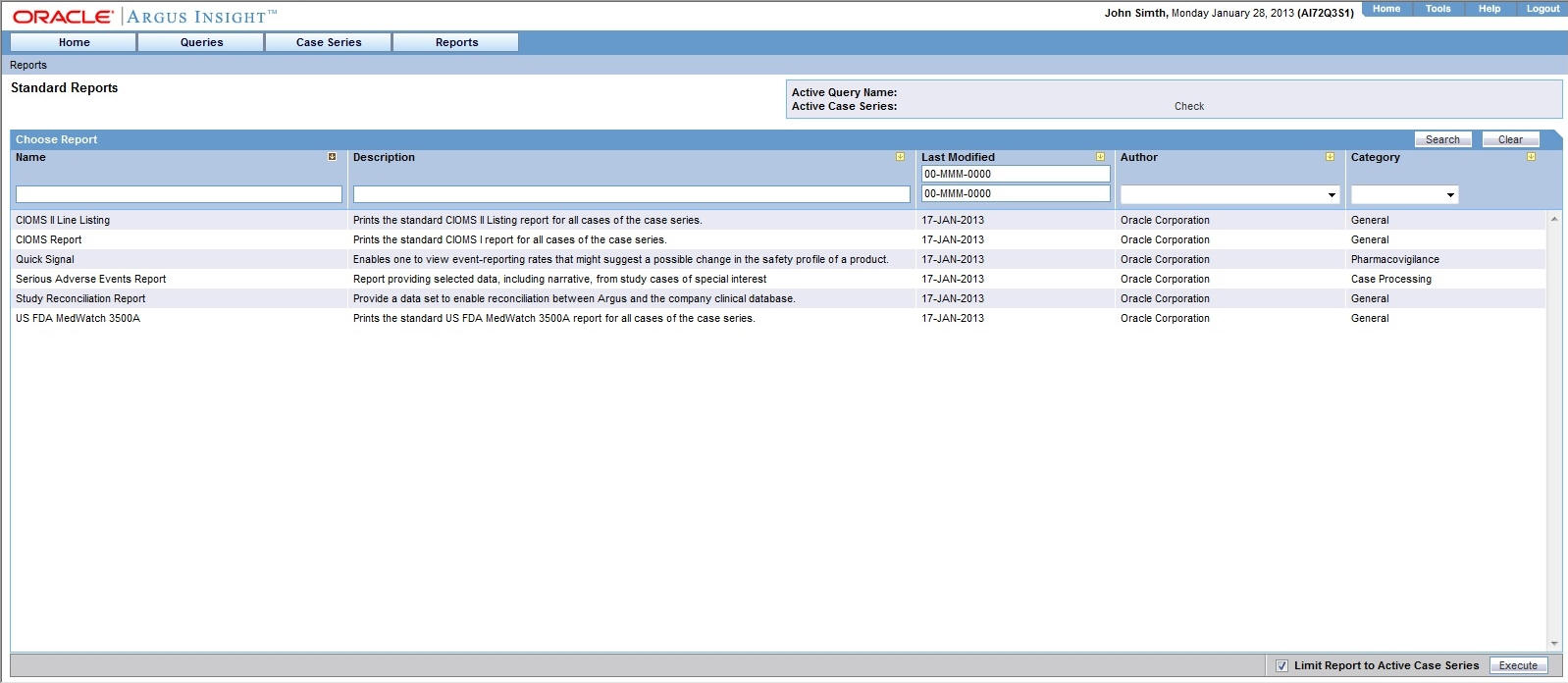This screenshot has width=1568, height=683.
Task: Click the Quick Signal description text
Action: [x=620, y=259]
